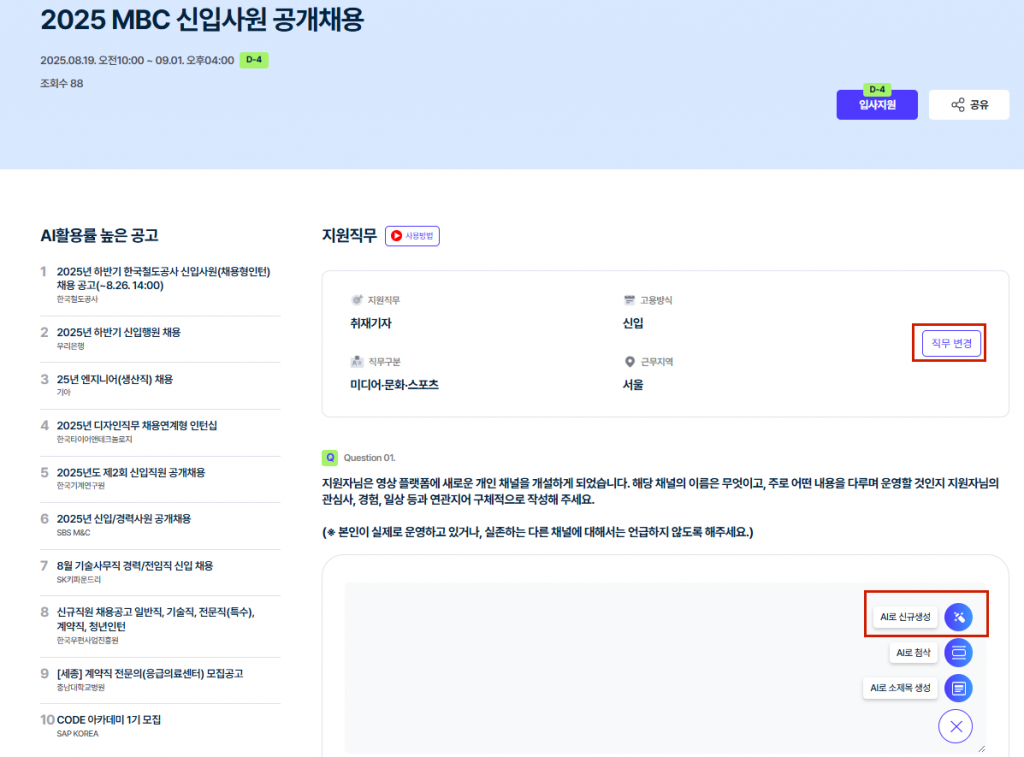Click the green Q icon beside Question 01
The width and height of the screenshot is (1024, 757).
330,457
